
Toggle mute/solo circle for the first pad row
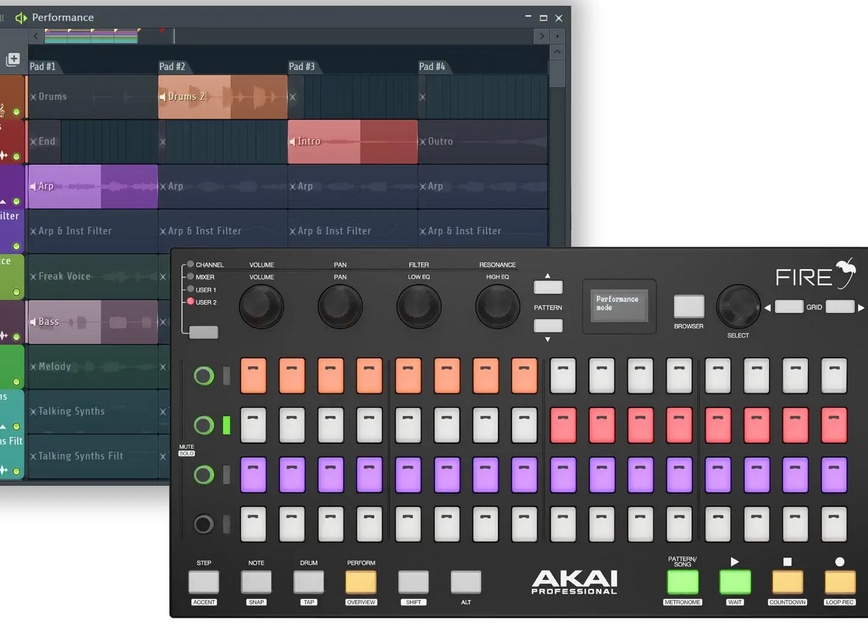204,376
